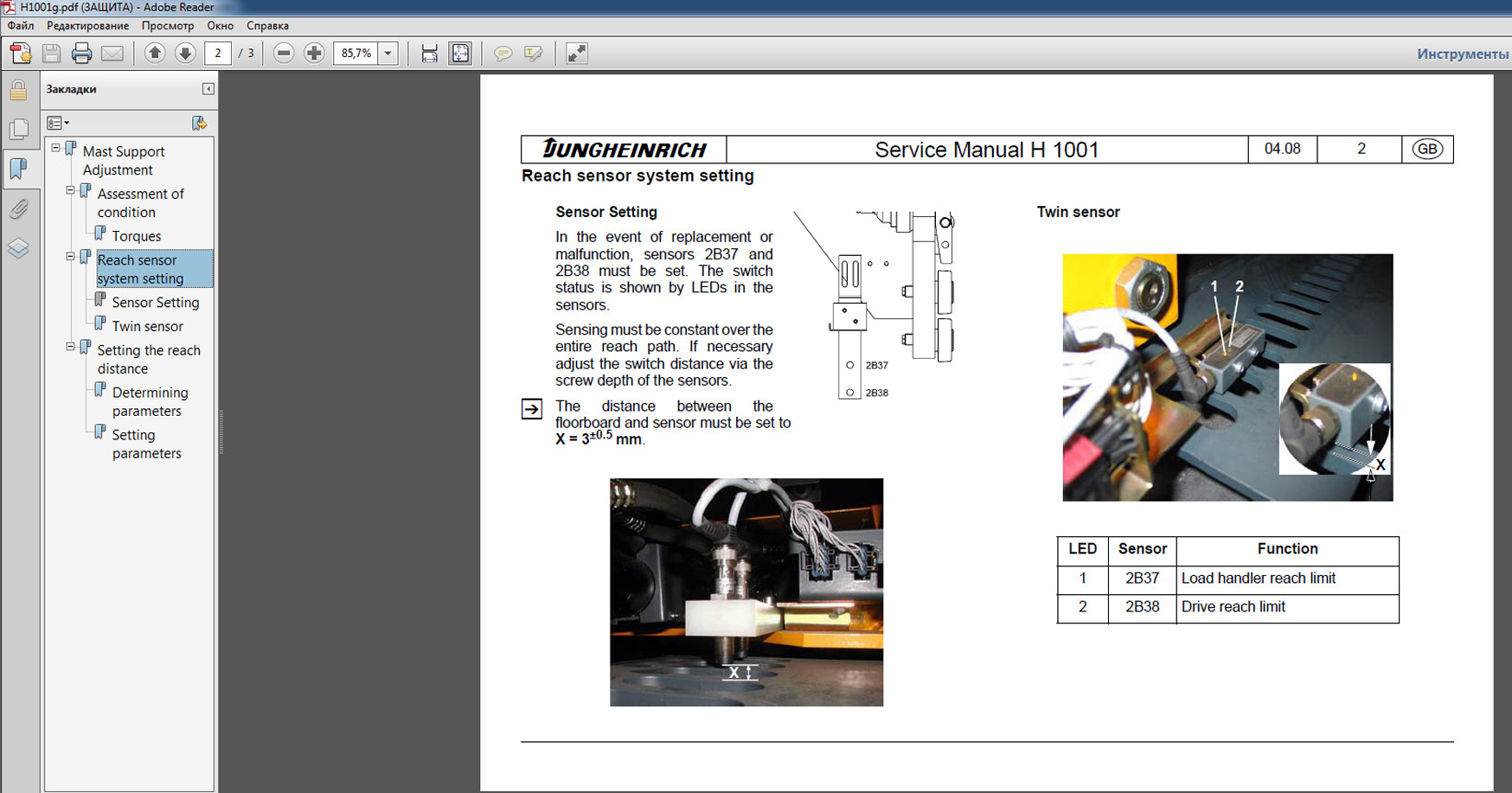This screenshot has width=1512, height=793.
Task: Open the Attachments paperclip panel
Action: pyautogui.click(x=18, y=208)
